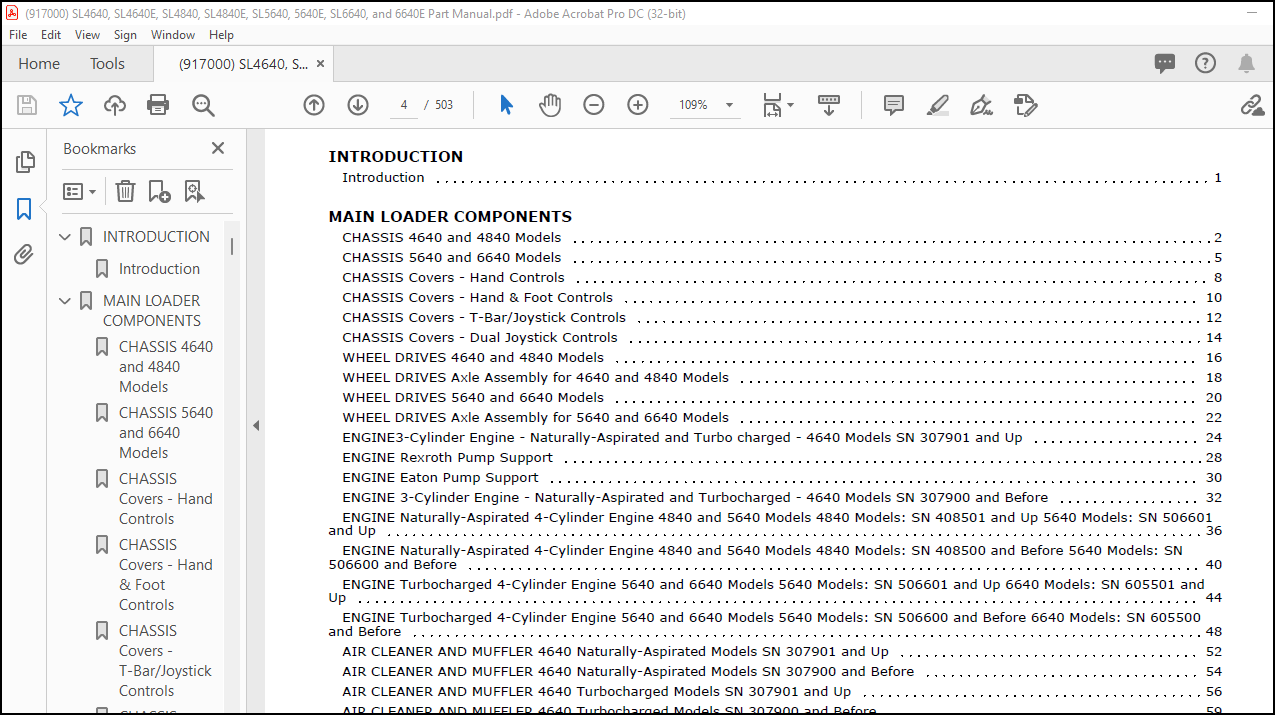
Task: Open the File menu
Action: coord(18,34)
